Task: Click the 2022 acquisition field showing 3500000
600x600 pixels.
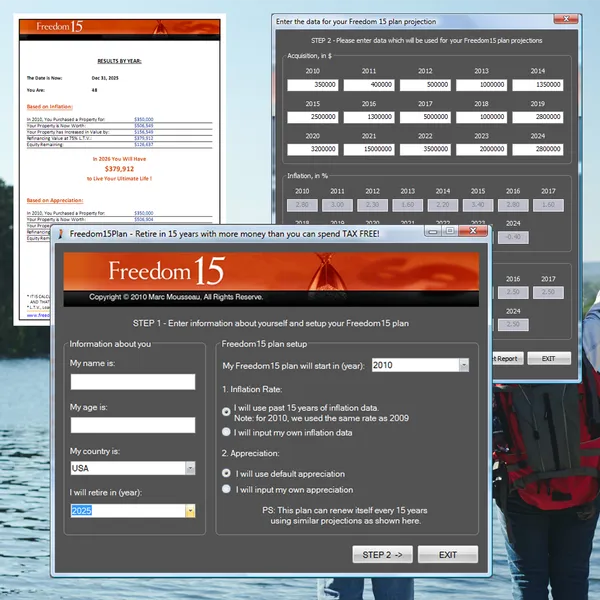Action: point(425,149)
